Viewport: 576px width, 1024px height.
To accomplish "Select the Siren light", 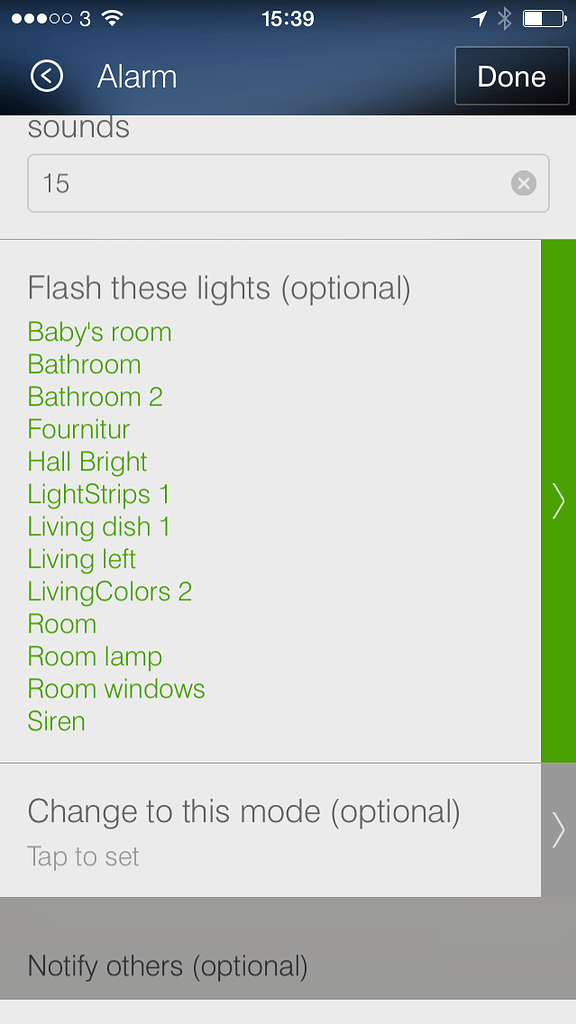I will [x=56, y=721].
